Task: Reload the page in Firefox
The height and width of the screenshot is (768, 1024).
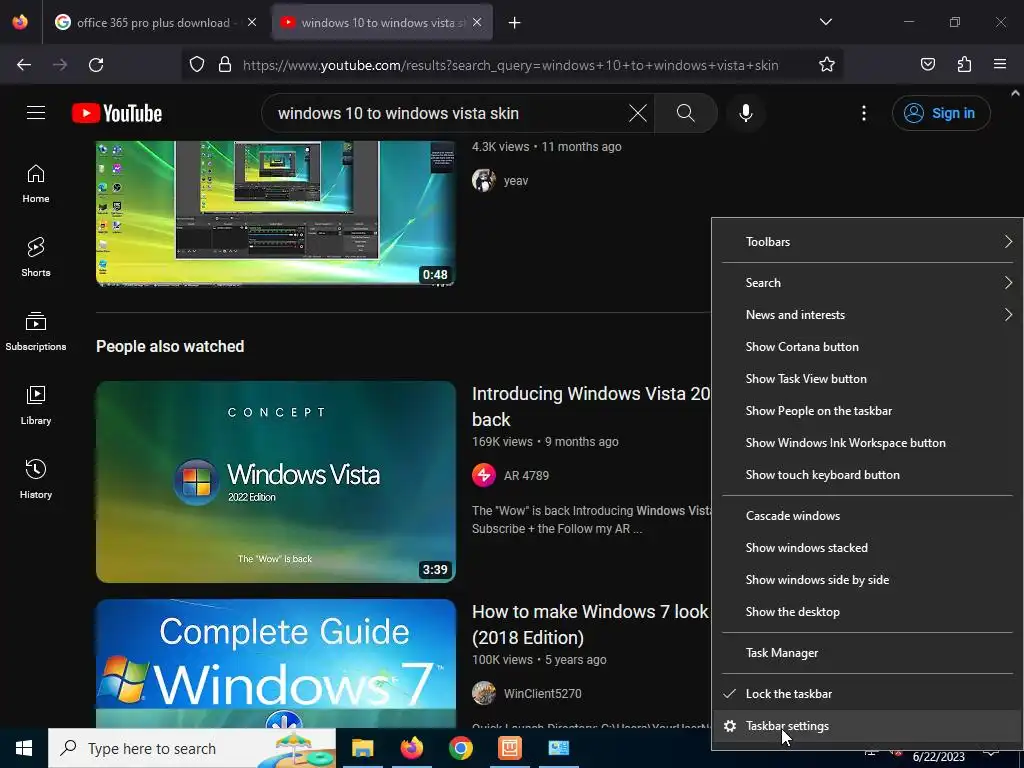Action: [x=96, y=65]
